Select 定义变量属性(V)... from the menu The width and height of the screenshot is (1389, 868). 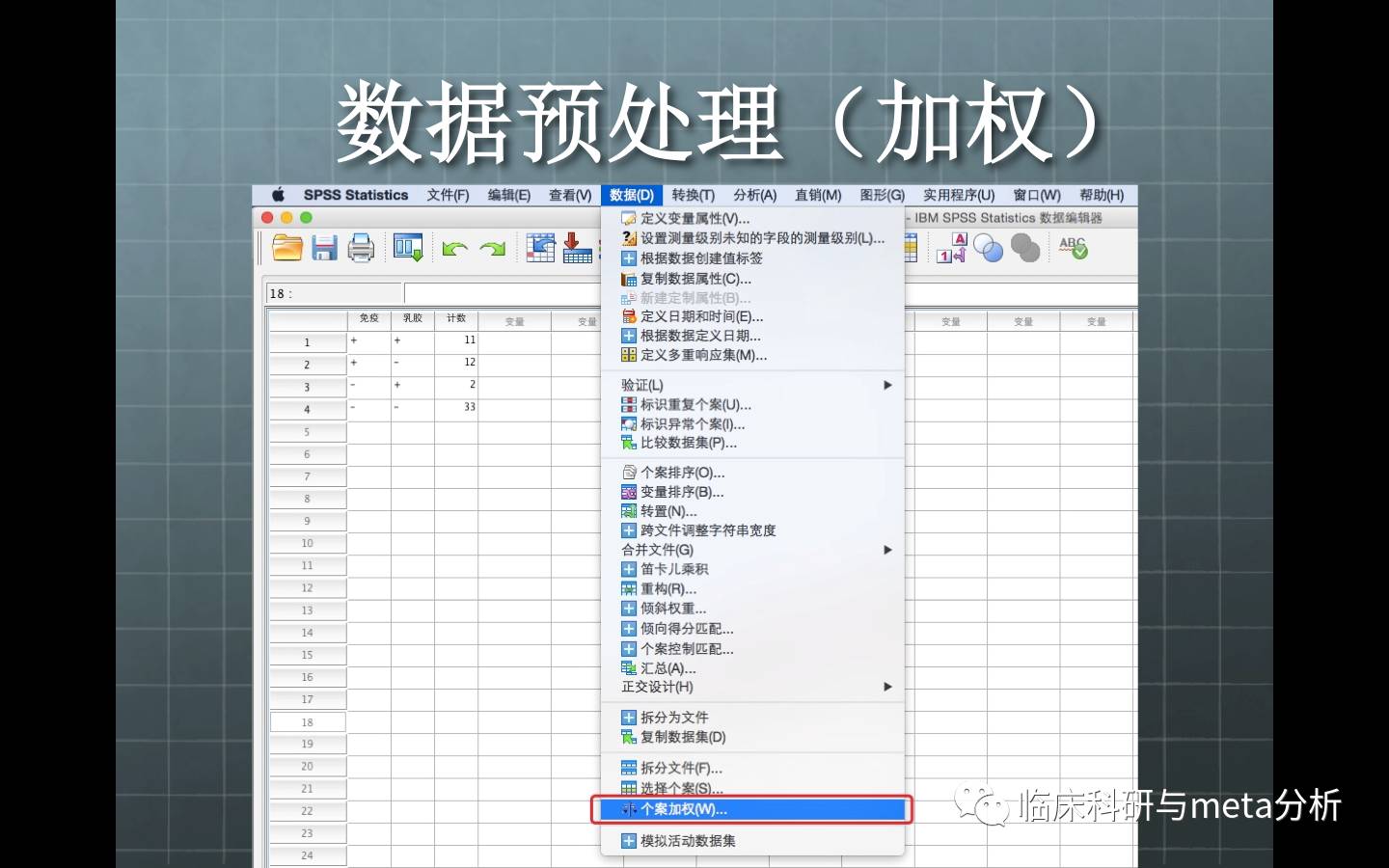(x=752, y=218)
